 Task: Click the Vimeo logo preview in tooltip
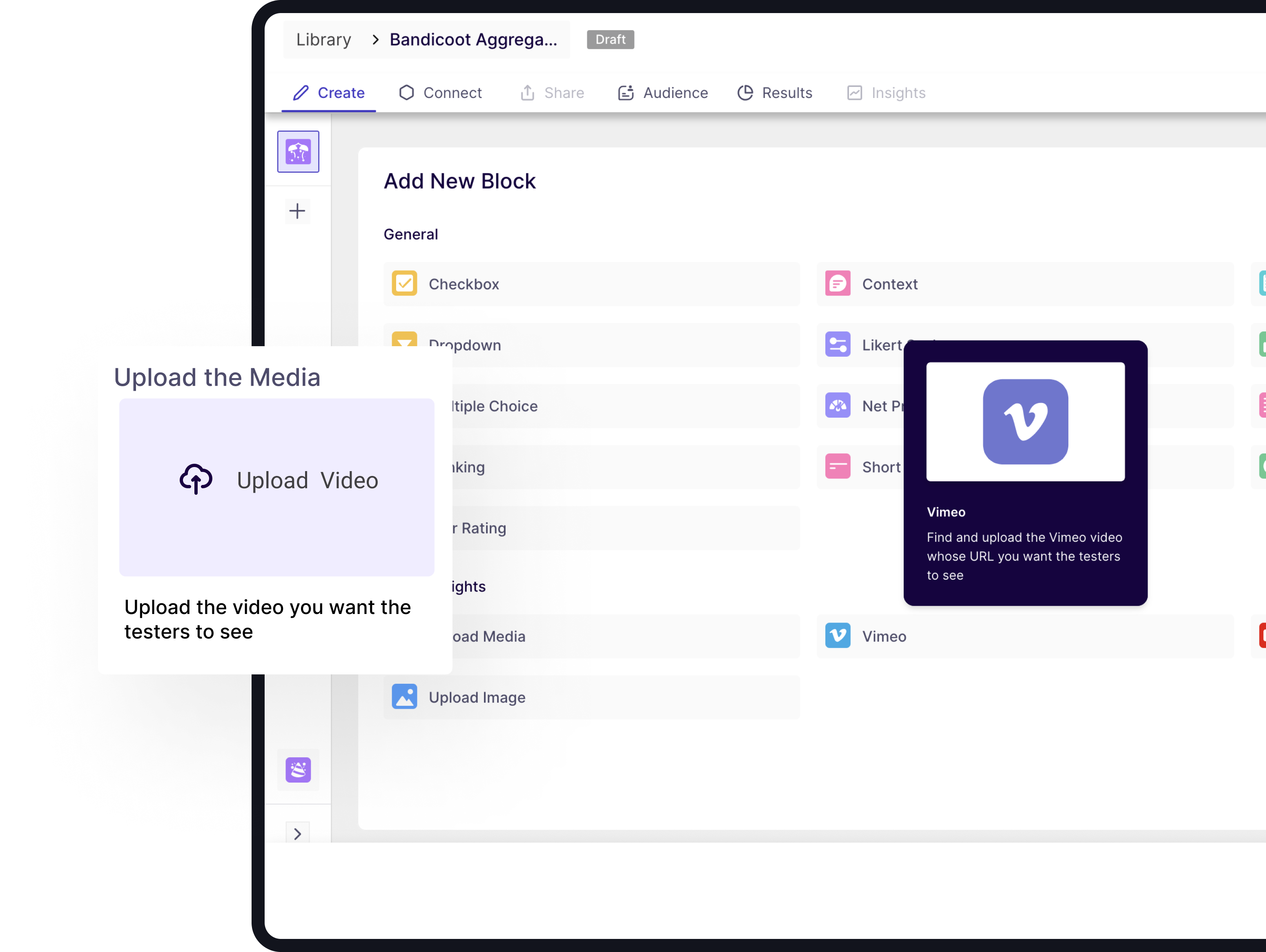tap(1025, 422)
